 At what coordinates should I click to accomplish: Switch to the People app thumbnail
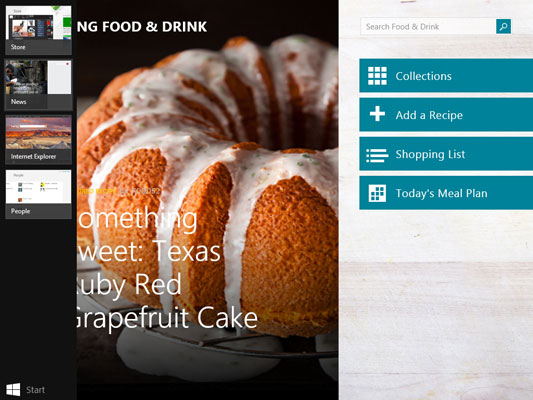click(x=38, y=194)
